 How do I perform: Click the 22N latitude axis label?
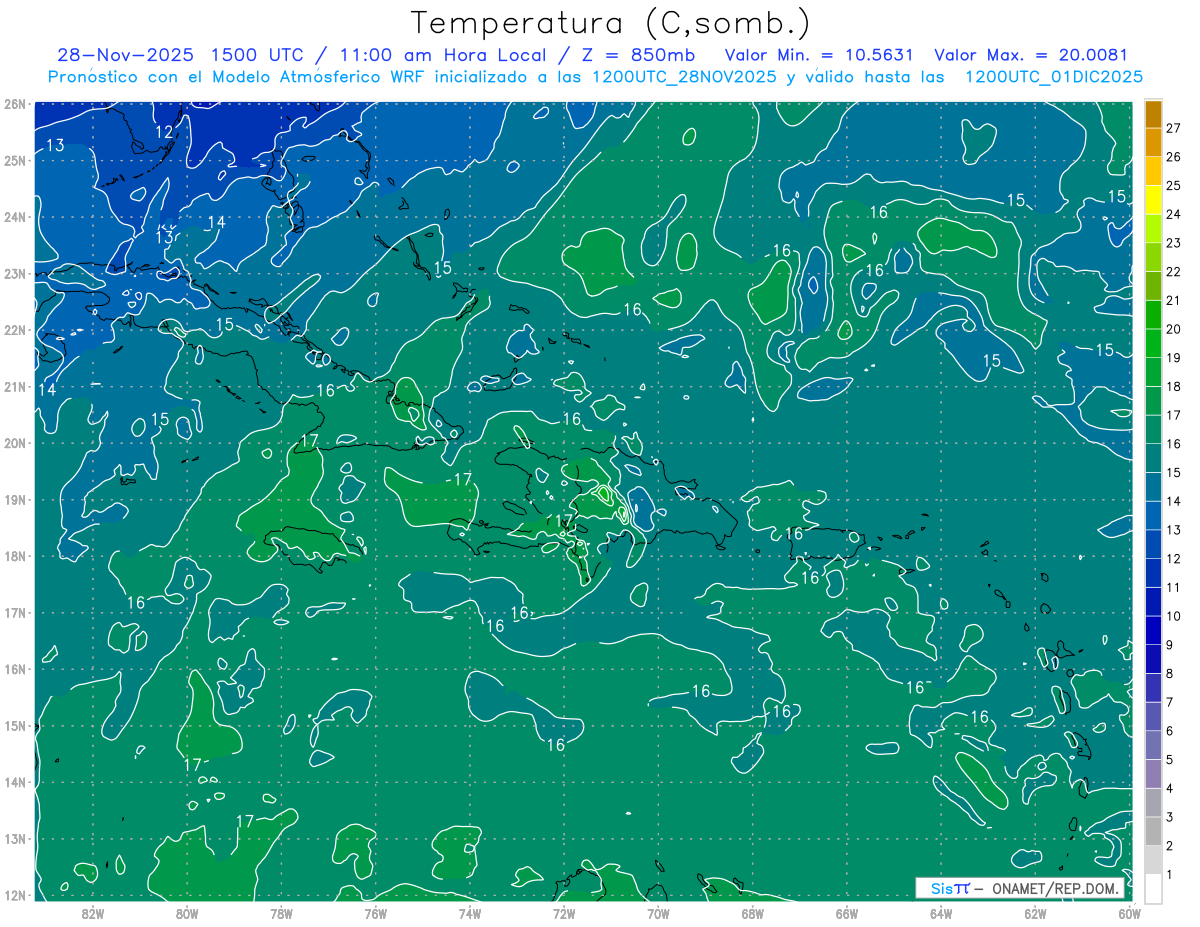pos(15,330)
